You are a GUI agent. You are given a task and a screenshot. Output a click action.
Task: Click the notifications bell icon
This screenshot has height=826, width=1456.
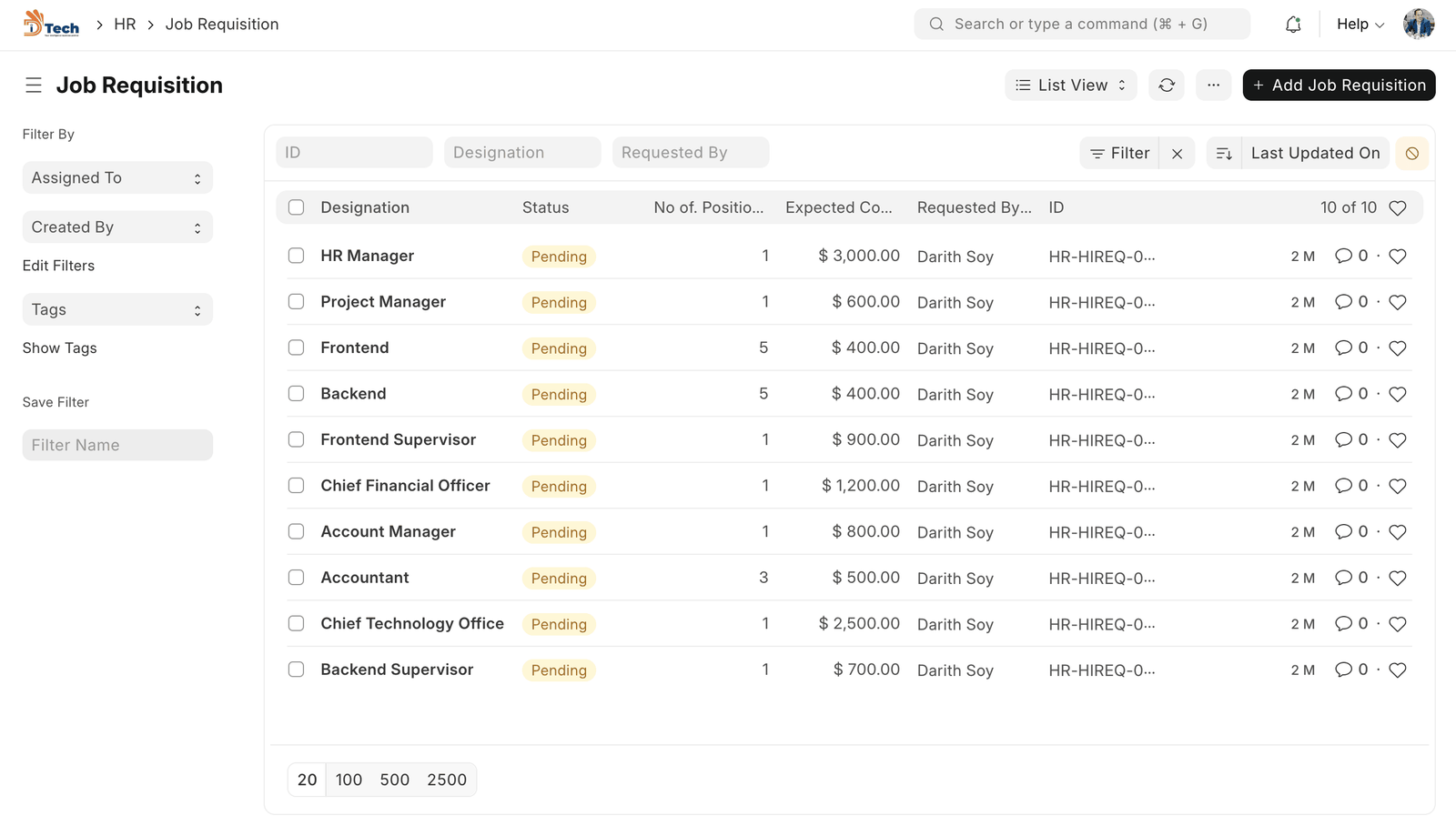tap(1293, 25)
